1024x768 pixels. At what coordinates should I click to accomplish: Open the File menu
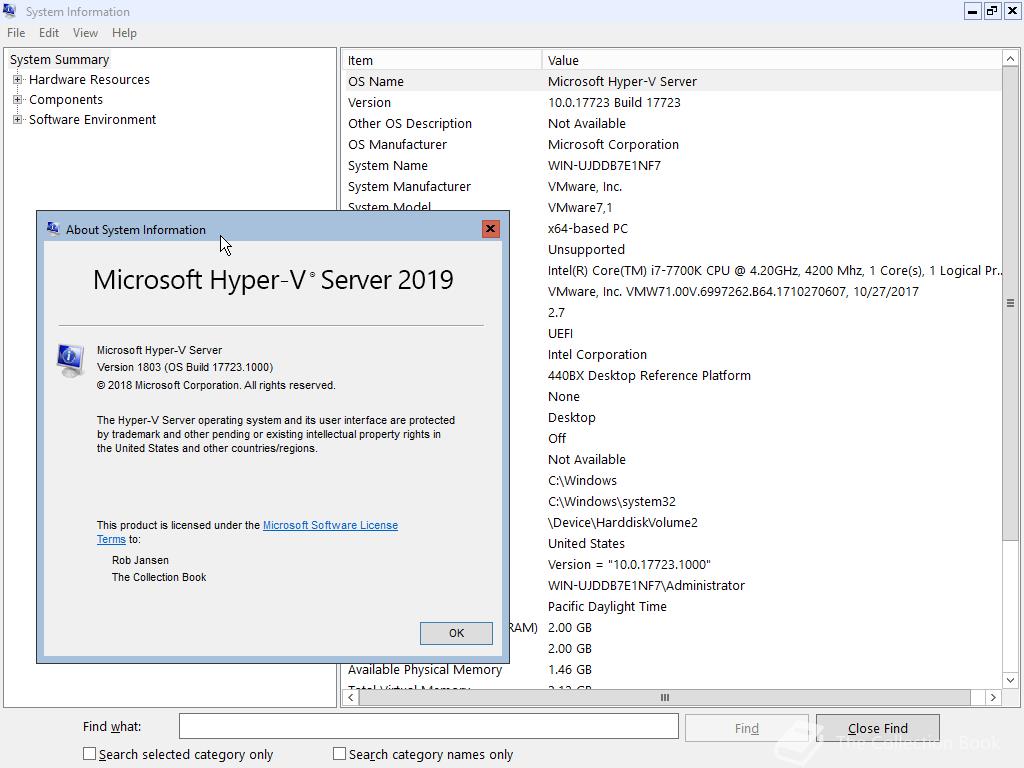(16, 33)
